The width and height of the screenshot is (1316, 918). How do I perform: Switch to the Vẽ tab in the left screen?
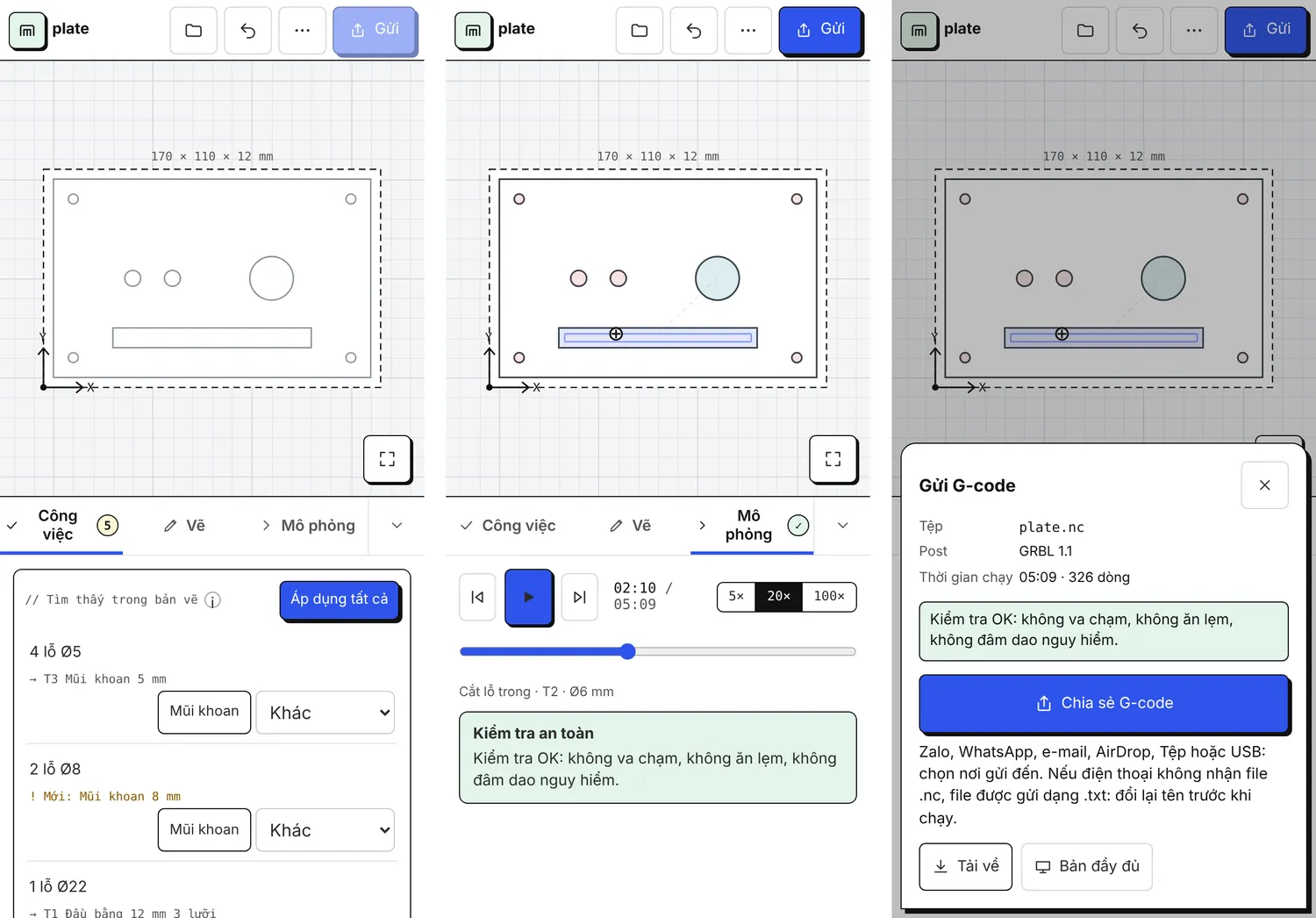pyautogui.click(x=184, y=526)
